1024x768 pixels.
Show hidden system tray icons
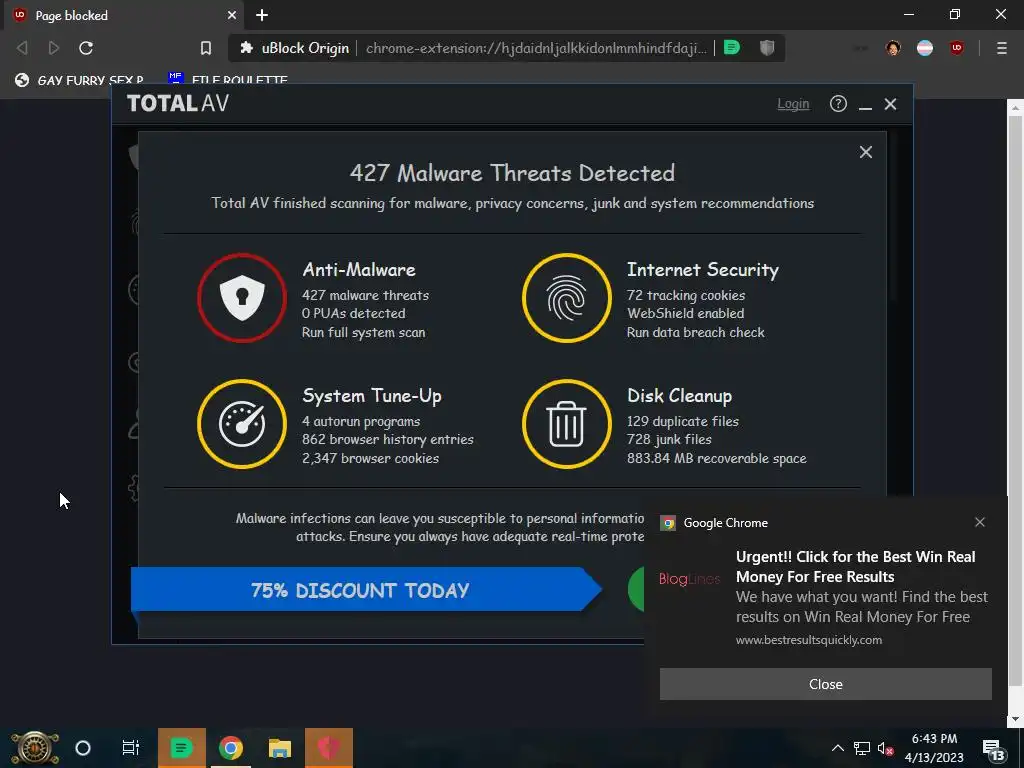coord(837,748)
